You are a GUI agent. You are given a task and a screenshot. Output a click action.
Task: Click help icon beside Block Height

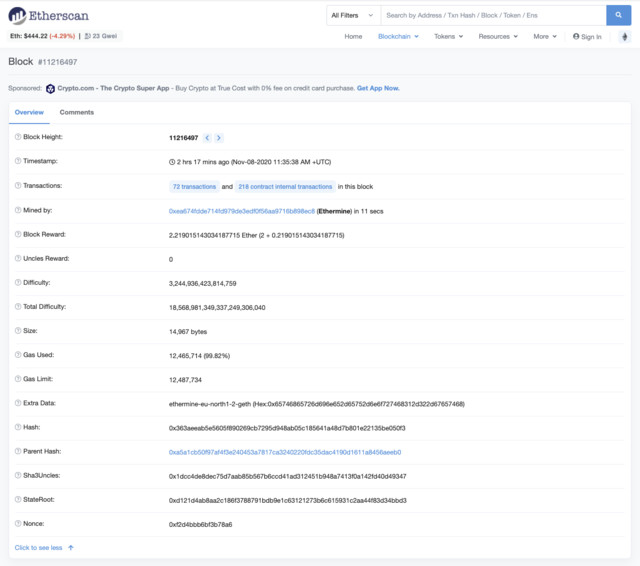[18, 137]
